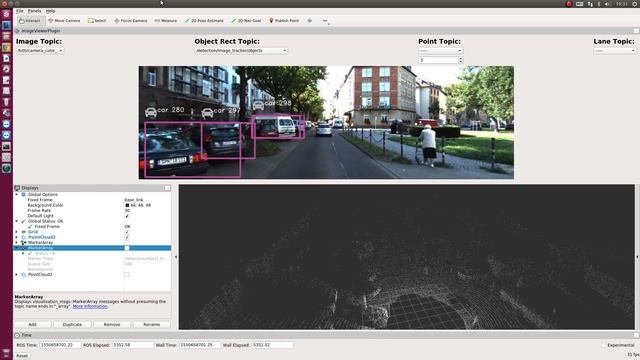
Task: Select the Fixed Frame value base_link
Action: coord(134,200)
